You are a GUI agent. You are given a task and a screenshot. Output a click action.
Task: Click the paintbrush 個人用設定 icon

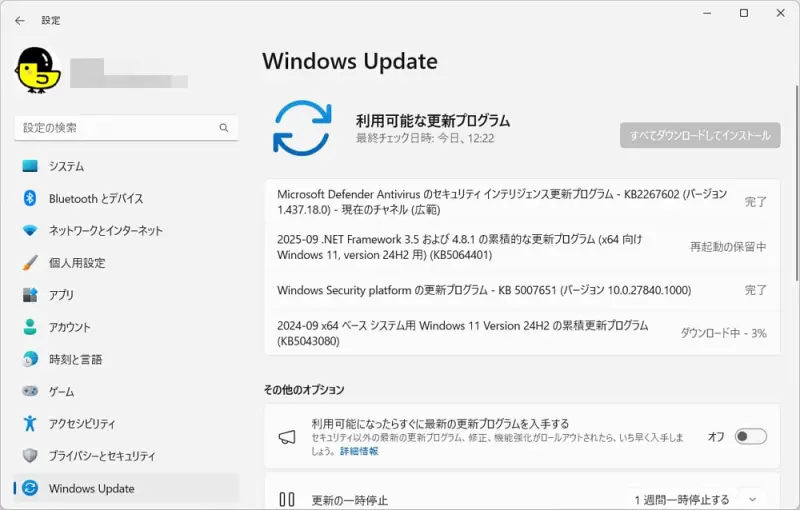[x=30, y=263]
